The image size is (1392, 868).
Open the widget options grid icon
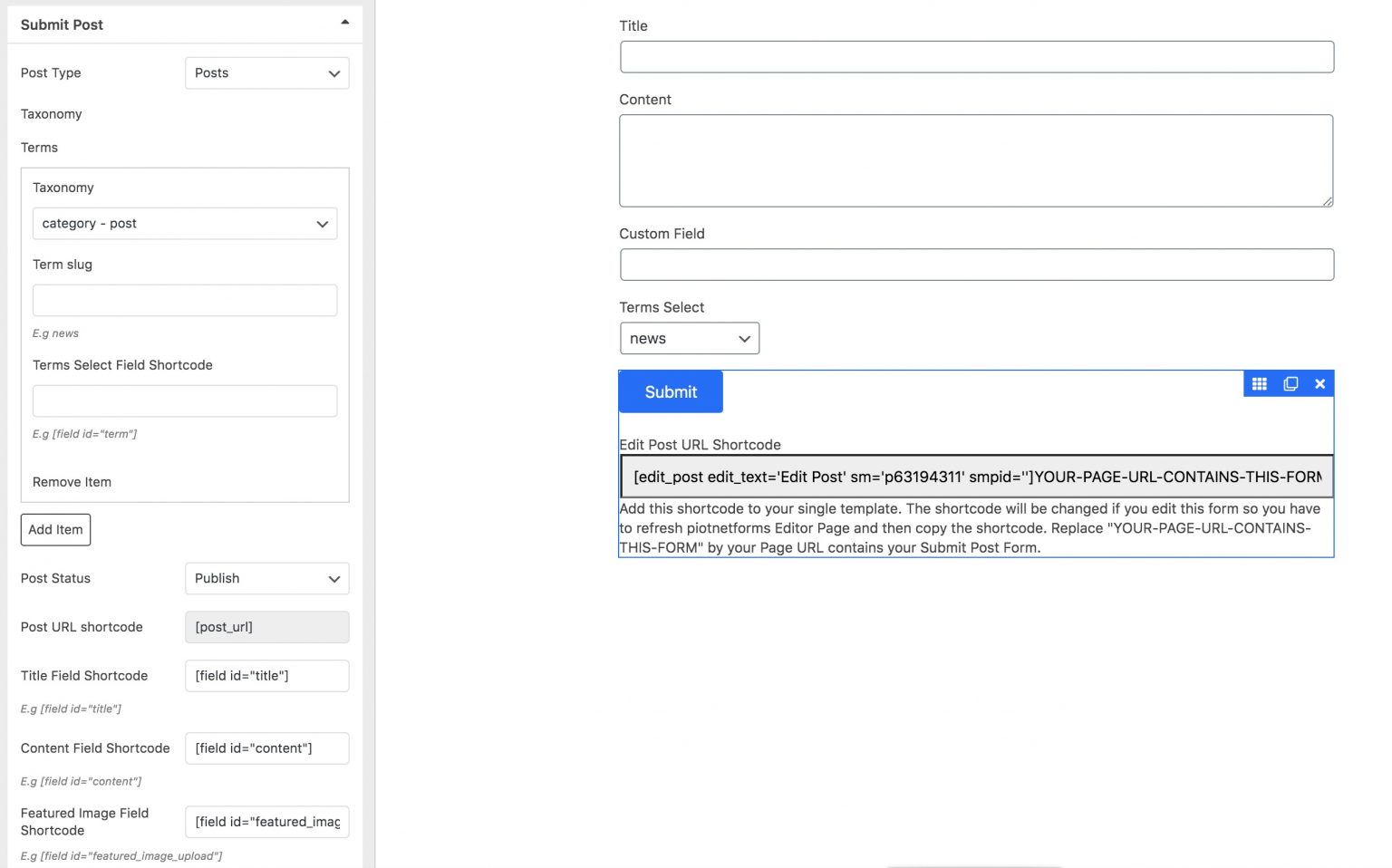pos(1260,383)
